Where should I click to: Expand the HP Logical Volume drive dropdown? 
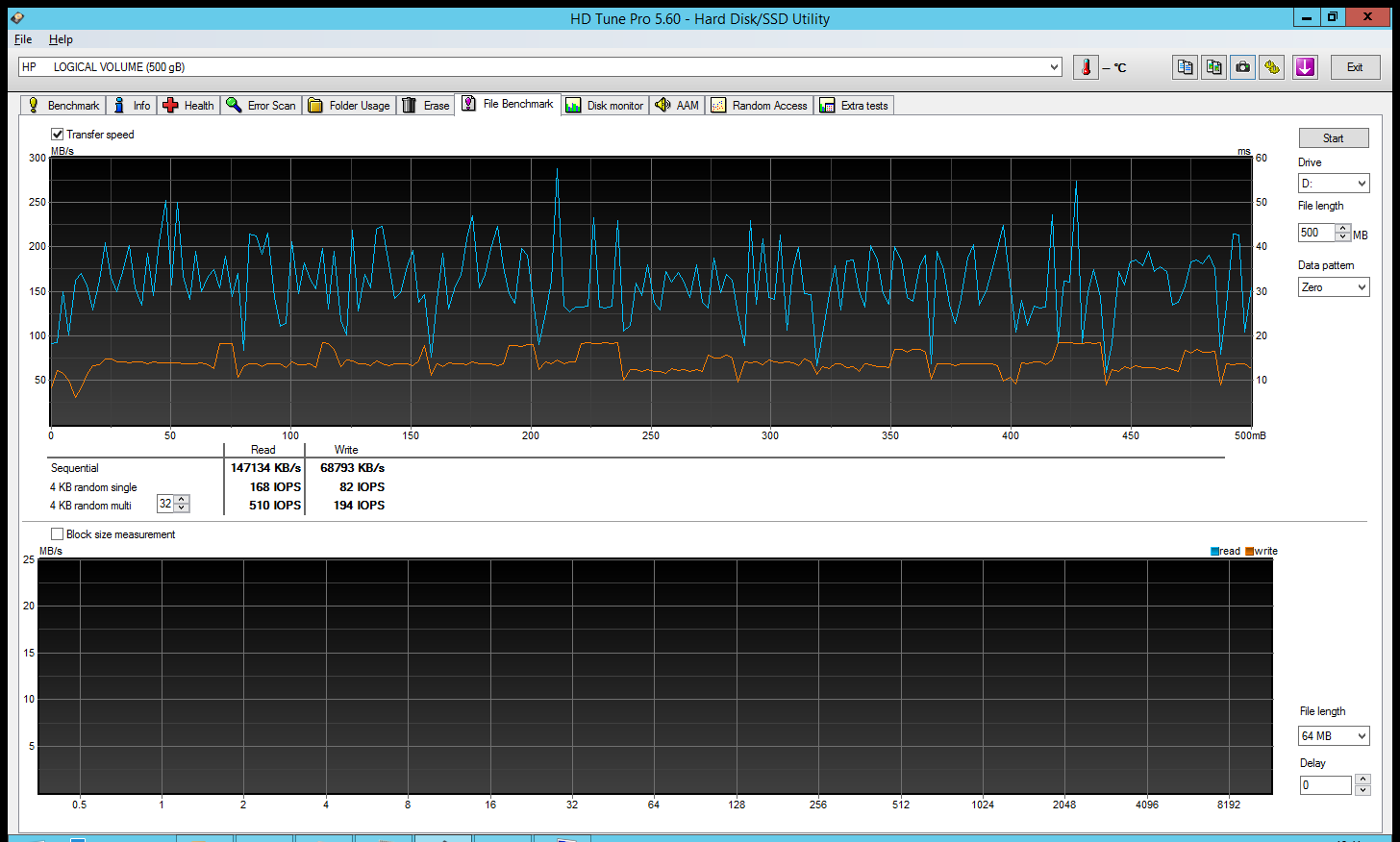pyautogui.click(x=1054, y=67)
